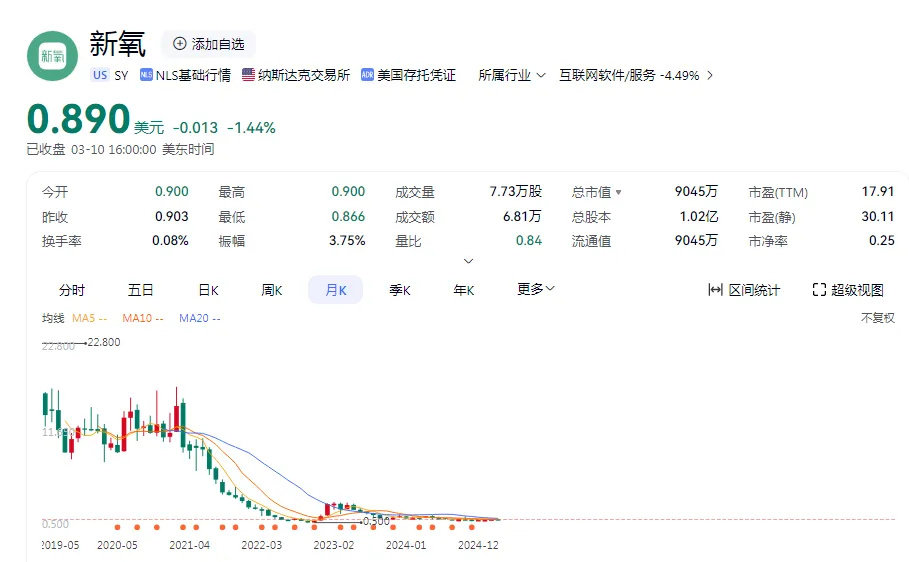Toggle the MA20 moving average line

click(199, 318)
